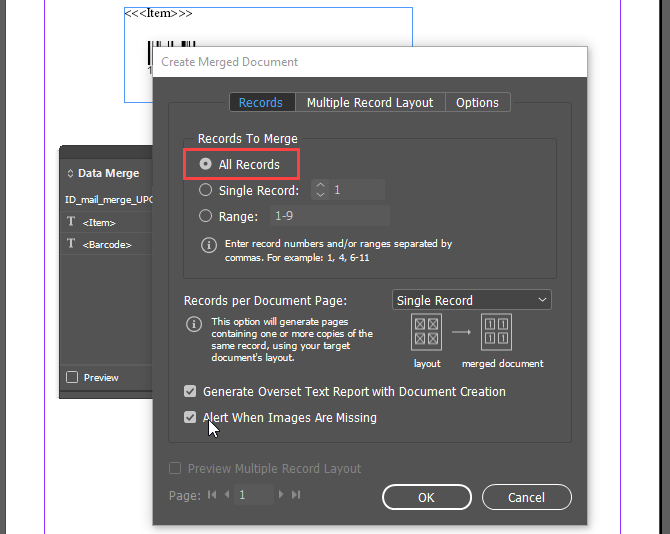Click the <<<Item>>> placeholder text in document

158,13
